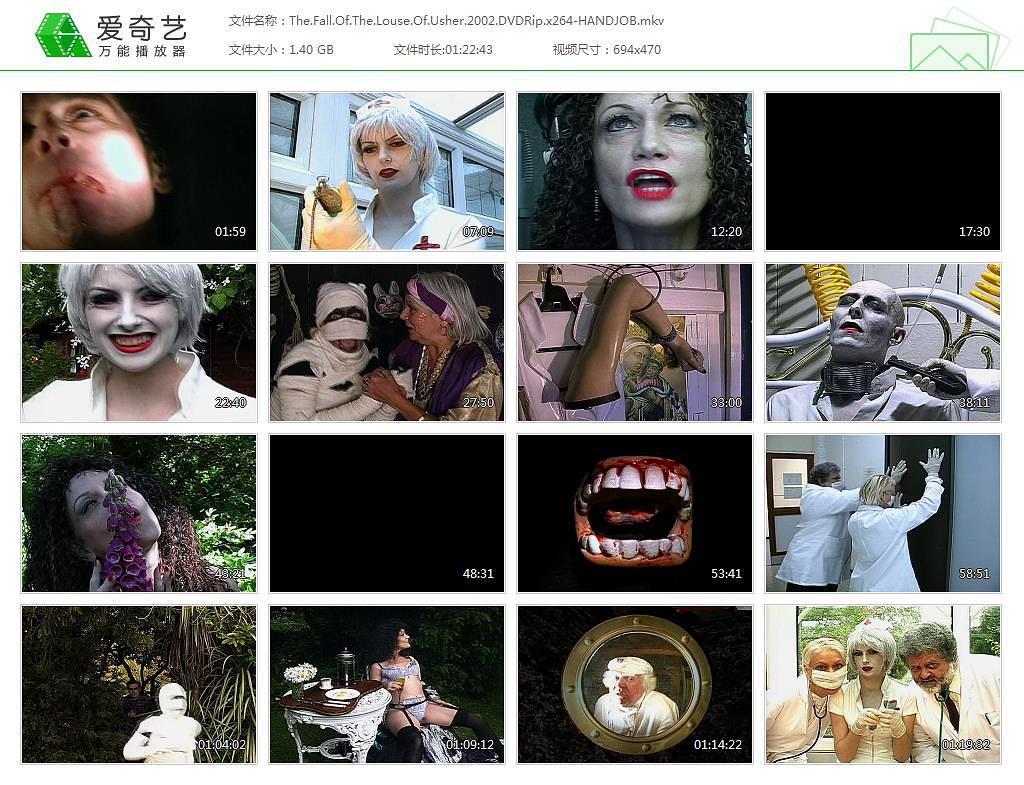Select the curly-haired woman thumbnail at 12:20
This screenshot has width=1024, height=785.
[x=634, y=171]
